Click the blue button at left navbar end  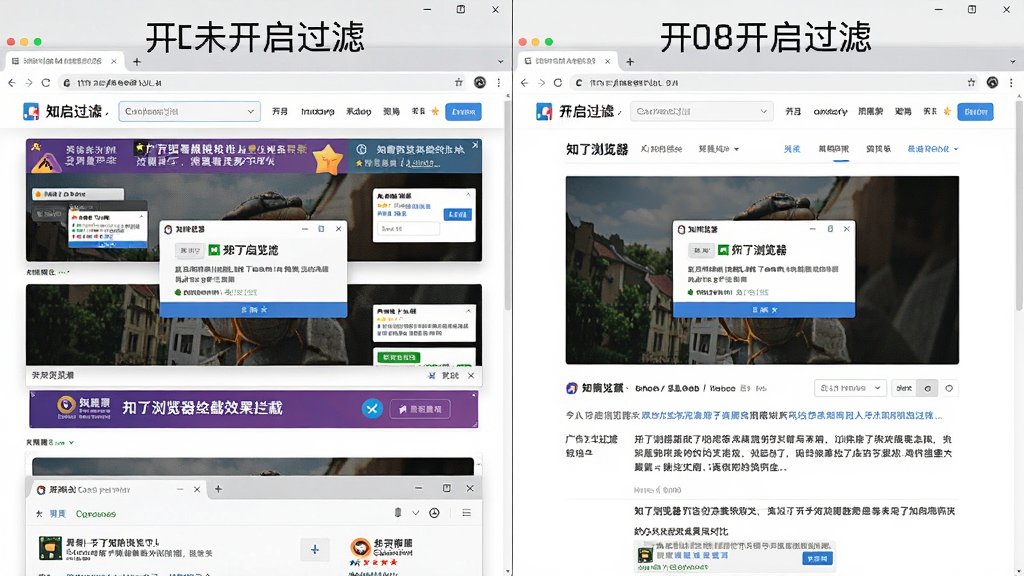(x=464, y=112)
